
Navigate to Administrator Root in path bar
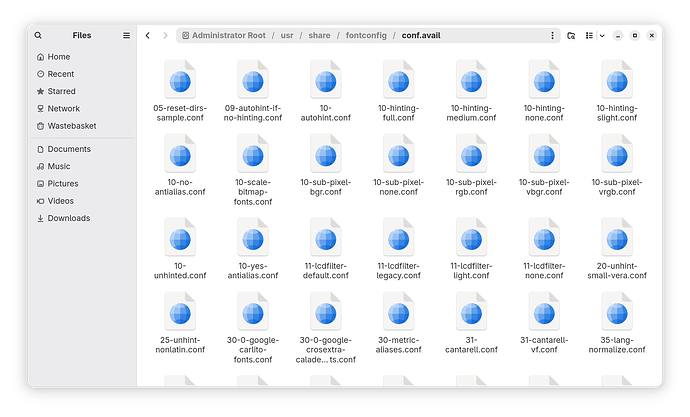pyautogui.click(x=224, y=35)
